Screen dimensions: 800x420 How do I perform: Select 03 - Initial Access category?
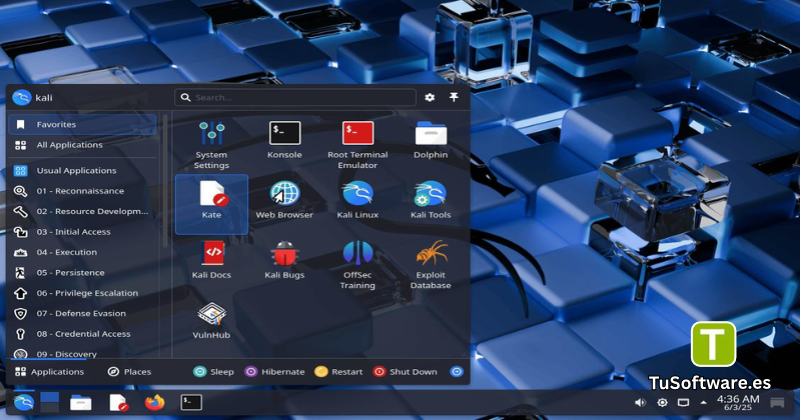click(x=82, y=232)
